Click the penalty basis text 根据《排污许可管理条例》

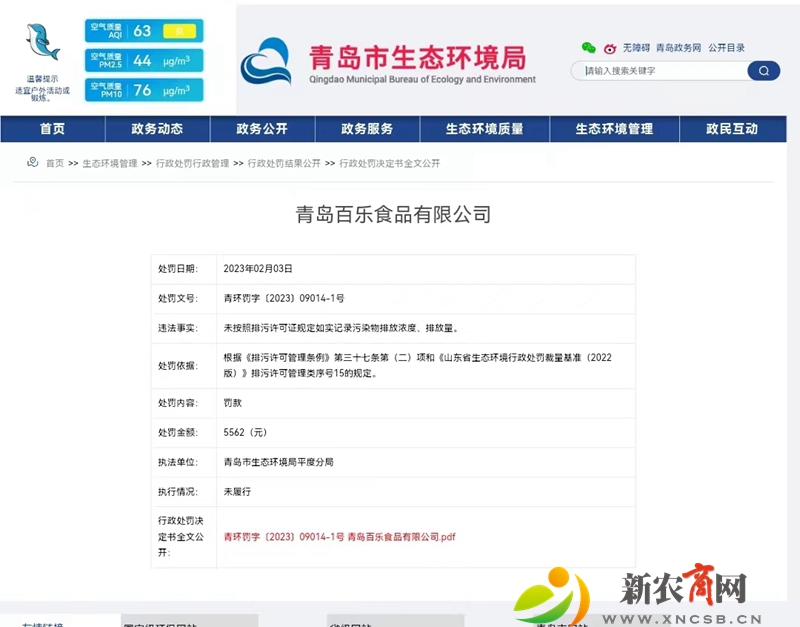417,365
